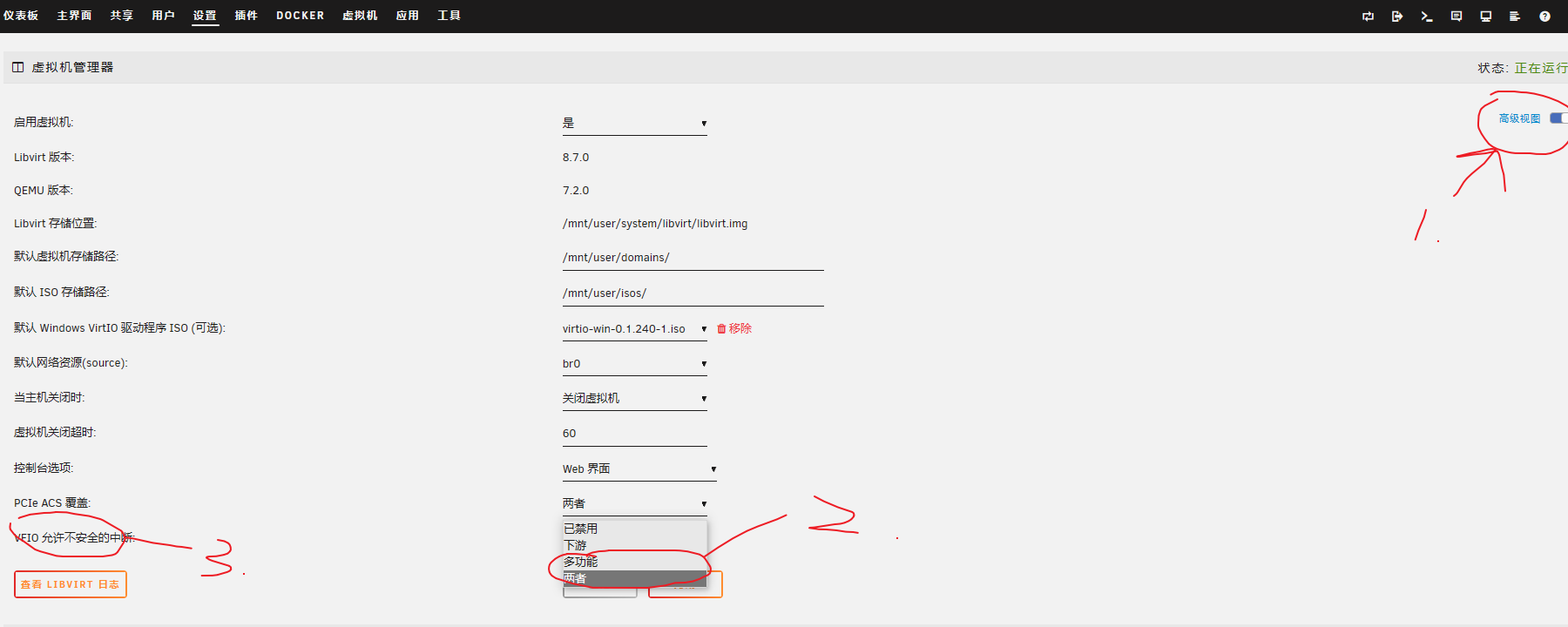This screenshot has width=1568, height=627.
Task: Open system info monitor icon
Action: point(1486,17)
